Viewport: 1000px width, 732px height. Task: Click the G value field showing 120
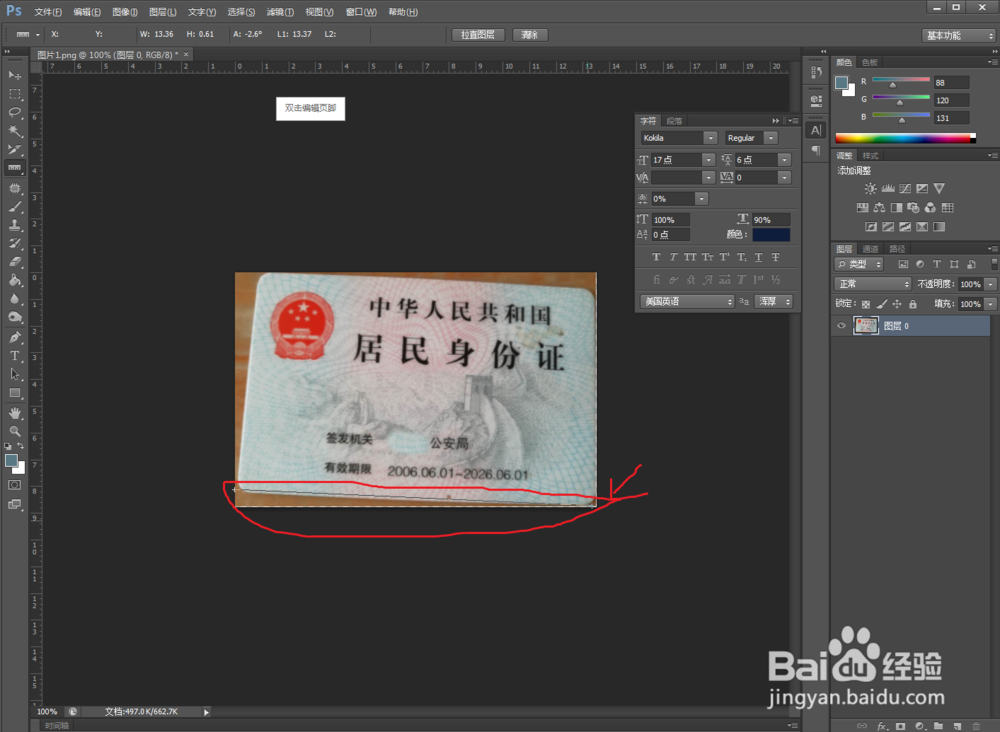pyautogui.click(x=952, y=100)
